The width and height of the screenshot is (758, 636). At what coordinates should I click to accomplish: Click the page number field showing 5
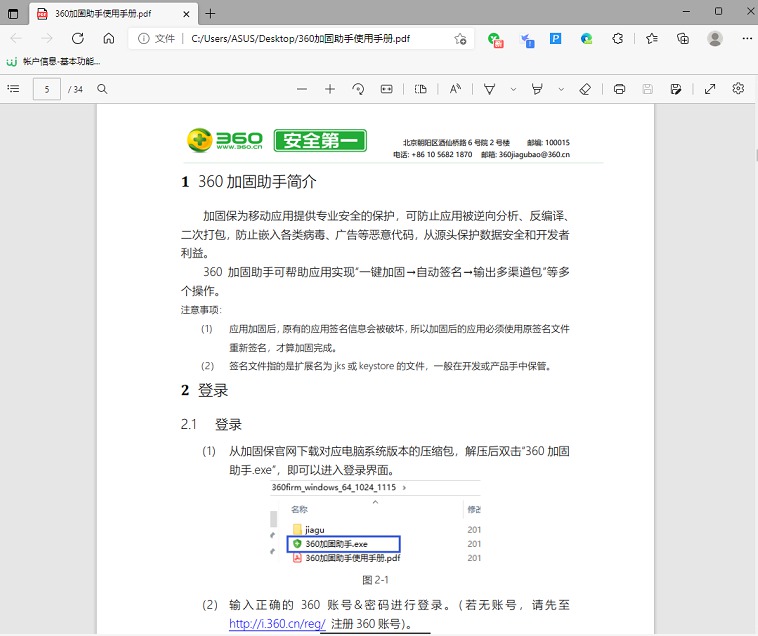[47, 89]
